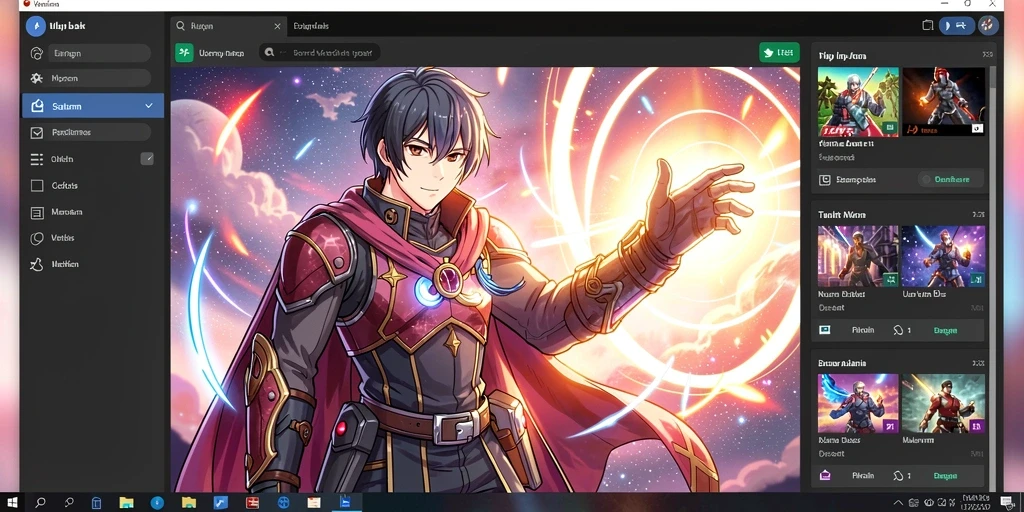Screen dimensions: 1024x512
Task: Click the clipboard icon beside the blue pill button
Action: [x=927, y=25]
